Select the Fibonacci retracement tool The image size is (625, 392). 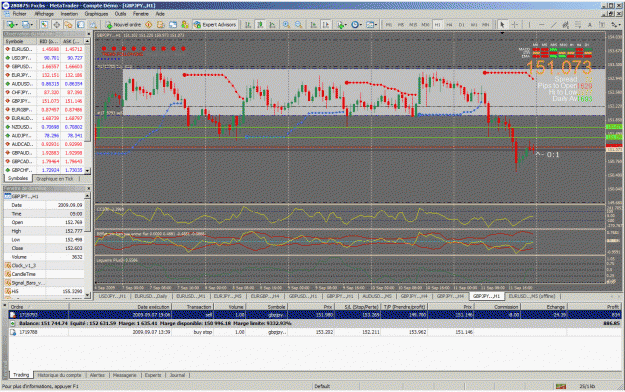[x=578, y=25]
